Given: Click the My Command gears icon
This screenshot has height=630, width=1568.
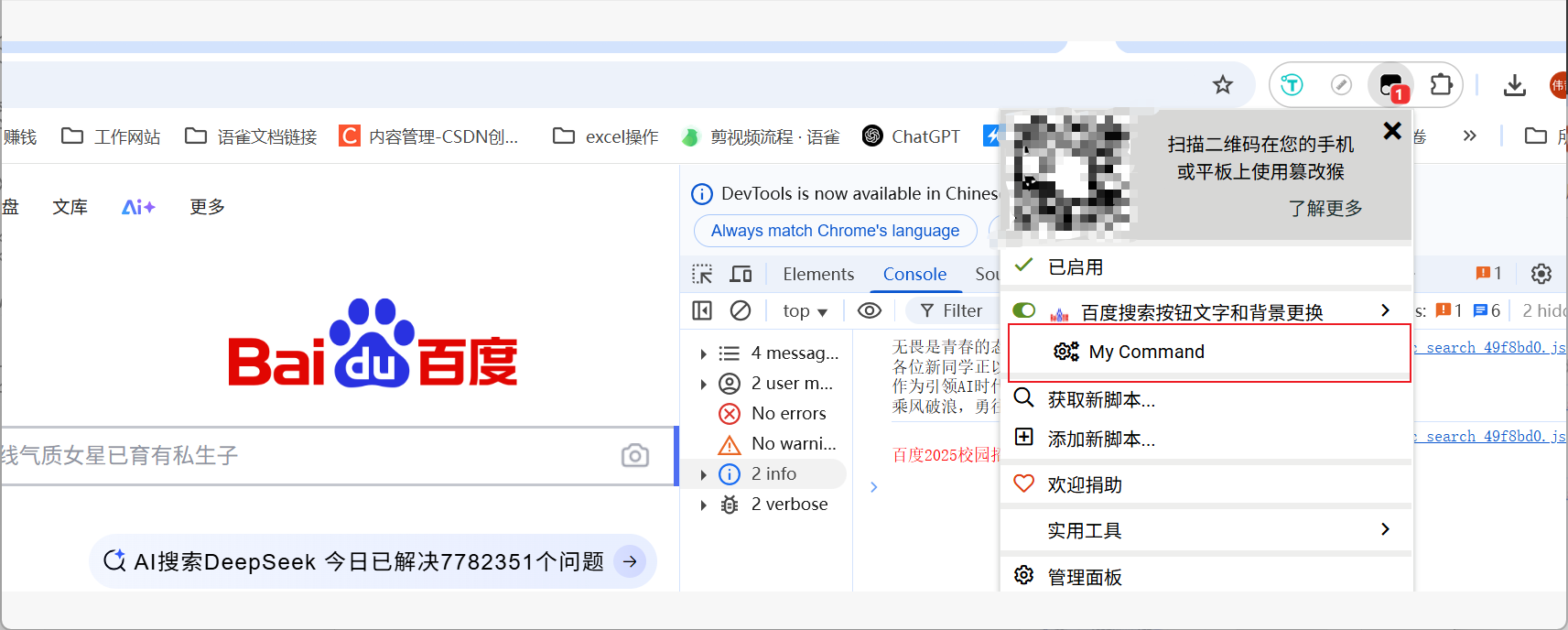Looking at the screenshot, I should tap(1066, 352).
